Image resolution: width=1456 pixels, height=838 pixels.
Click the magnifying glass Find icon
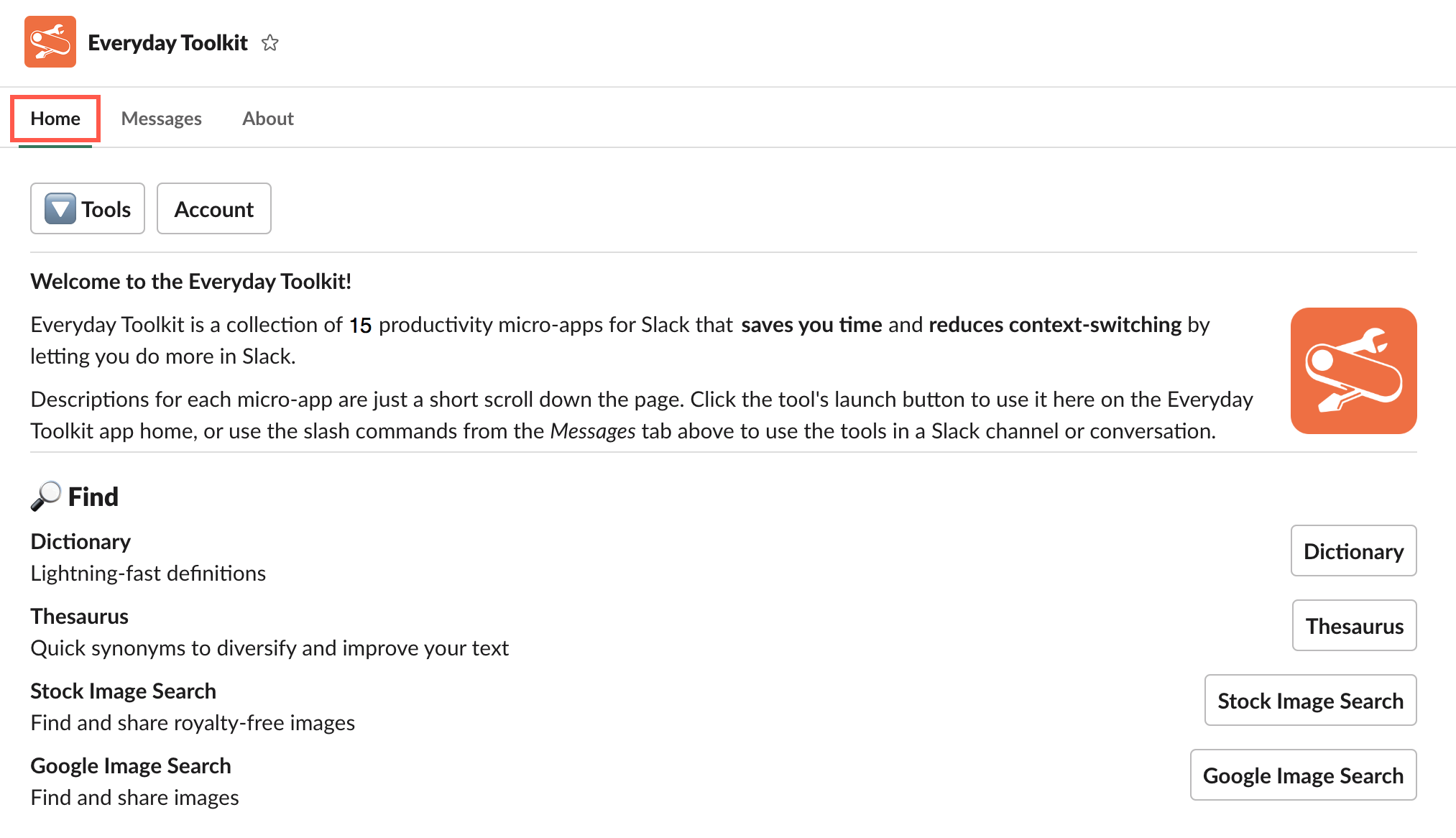coord(46,496)
